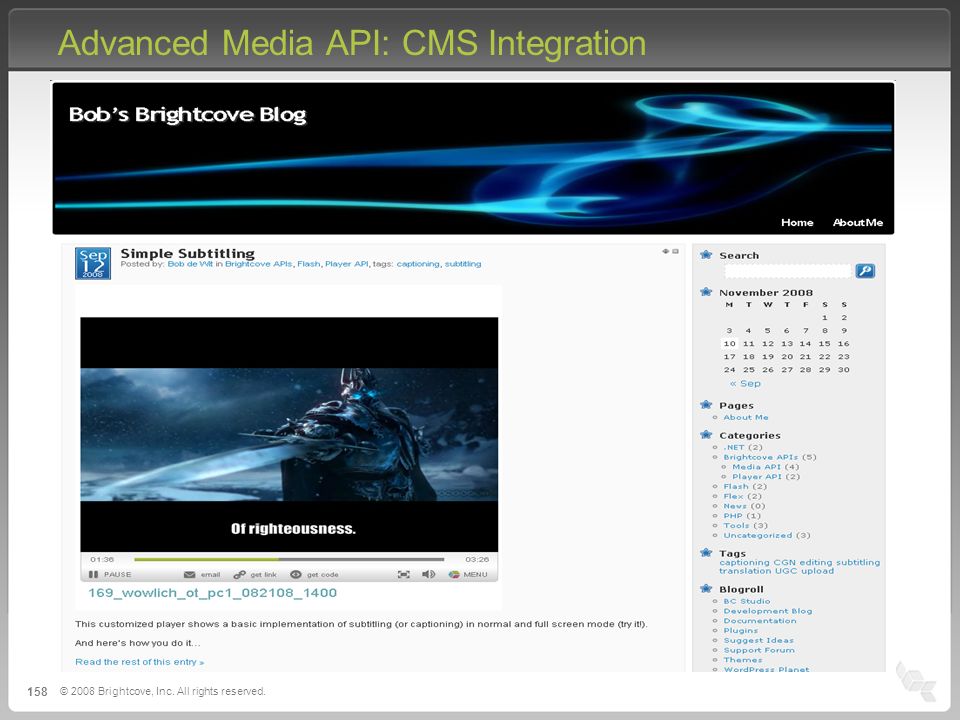The height and width of the screenshot is (720, 960).
Task: Go to previous month « Sep
Action: click(745, 383)
